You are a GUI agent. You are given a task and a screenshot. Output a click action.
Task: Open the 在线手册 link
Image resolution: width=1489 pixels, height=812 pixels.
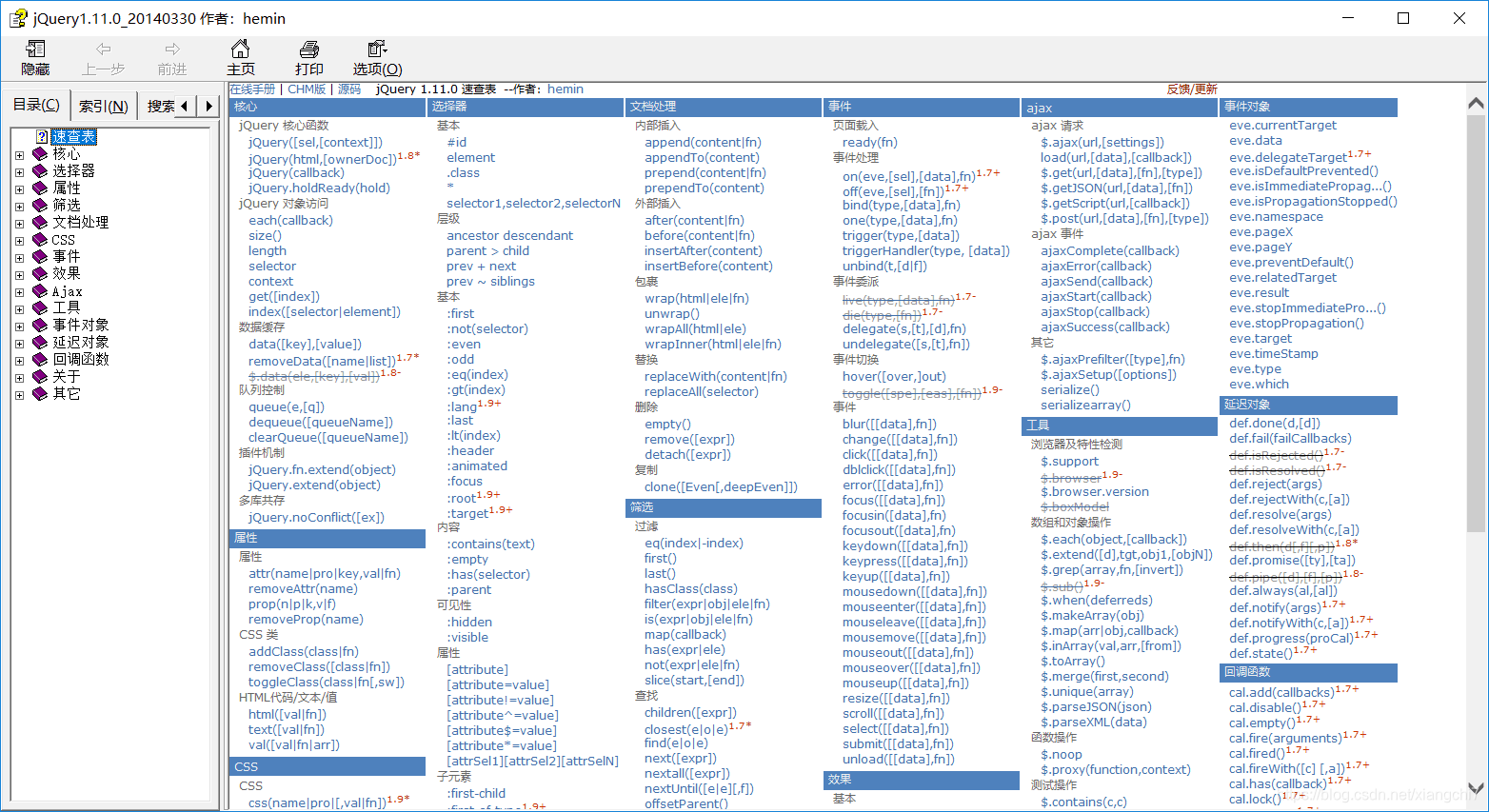pos(252,89)
